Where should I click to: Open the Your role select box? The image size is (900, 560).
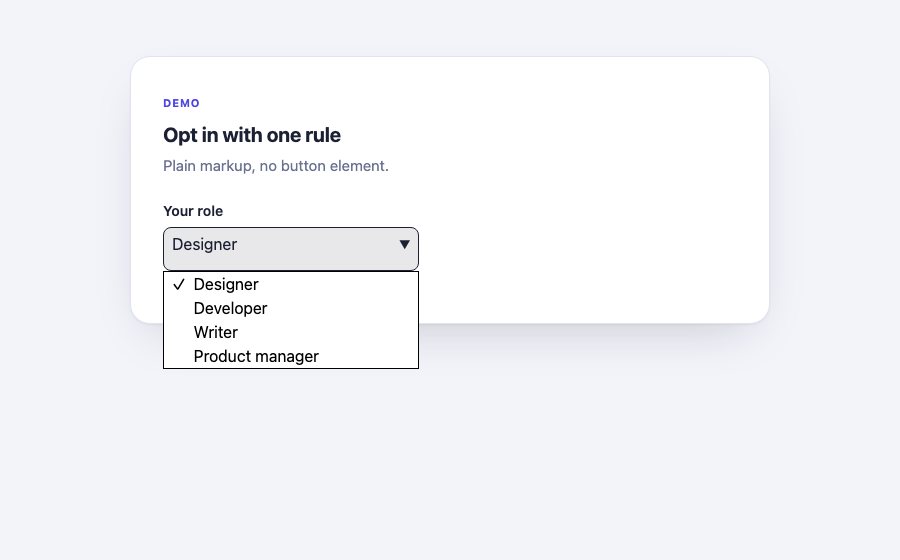[290, 248]
